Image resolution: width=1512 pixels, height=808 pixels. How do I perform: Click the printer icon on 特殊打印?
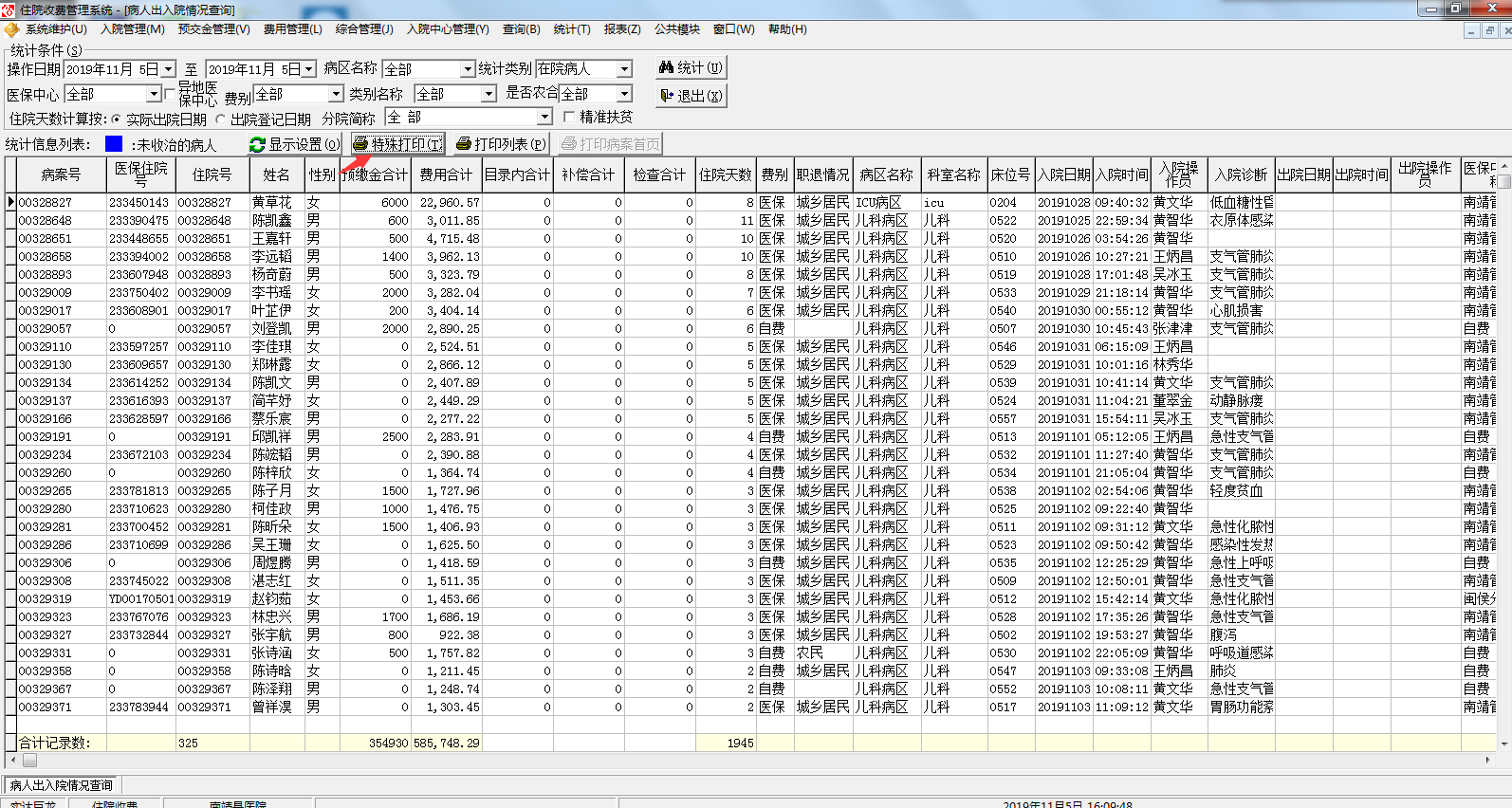click(x=360, y=144)
